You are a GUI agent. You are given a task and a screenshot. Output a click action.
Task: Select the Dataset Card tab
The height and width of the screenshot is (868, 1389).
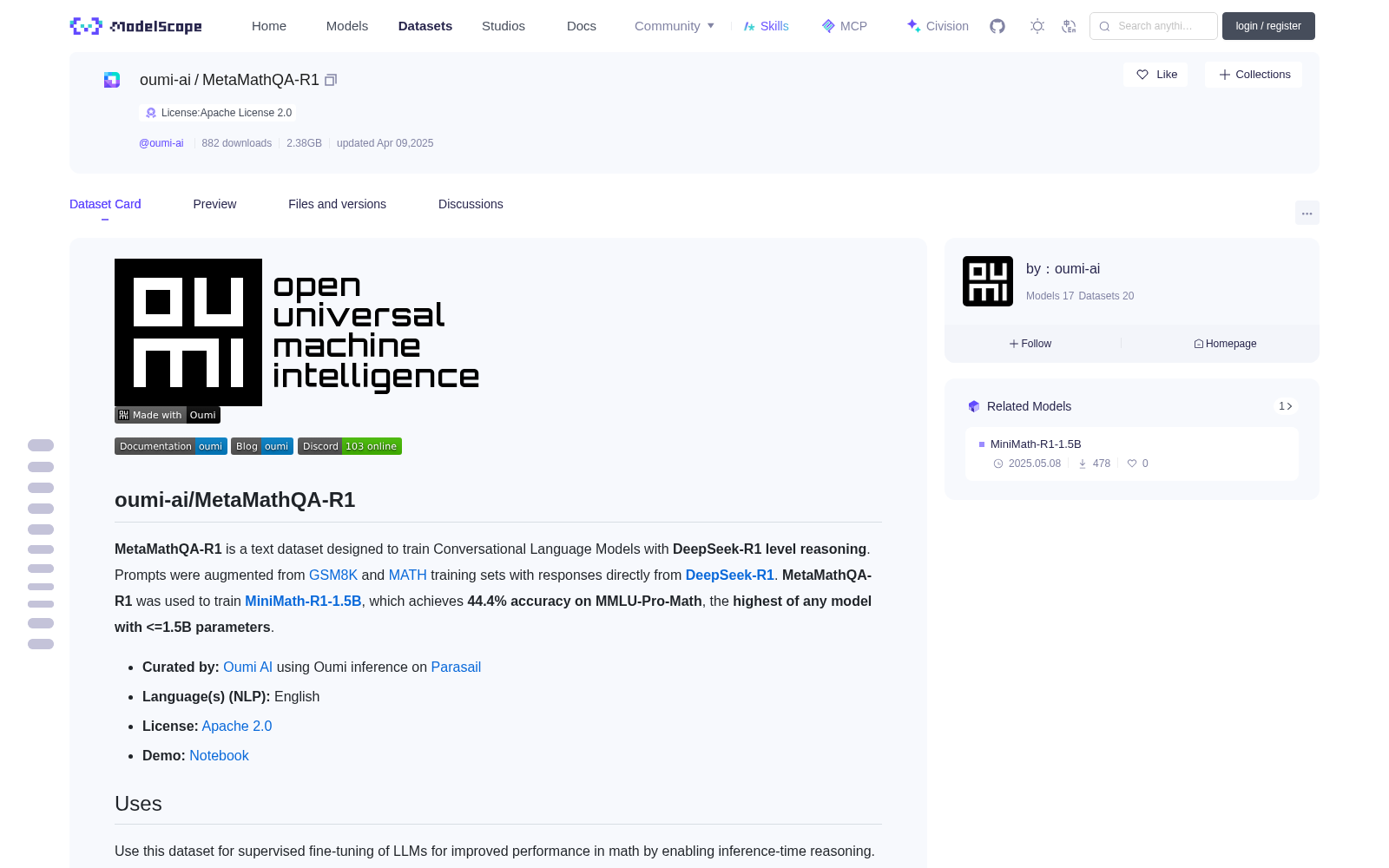coord(105,204)
